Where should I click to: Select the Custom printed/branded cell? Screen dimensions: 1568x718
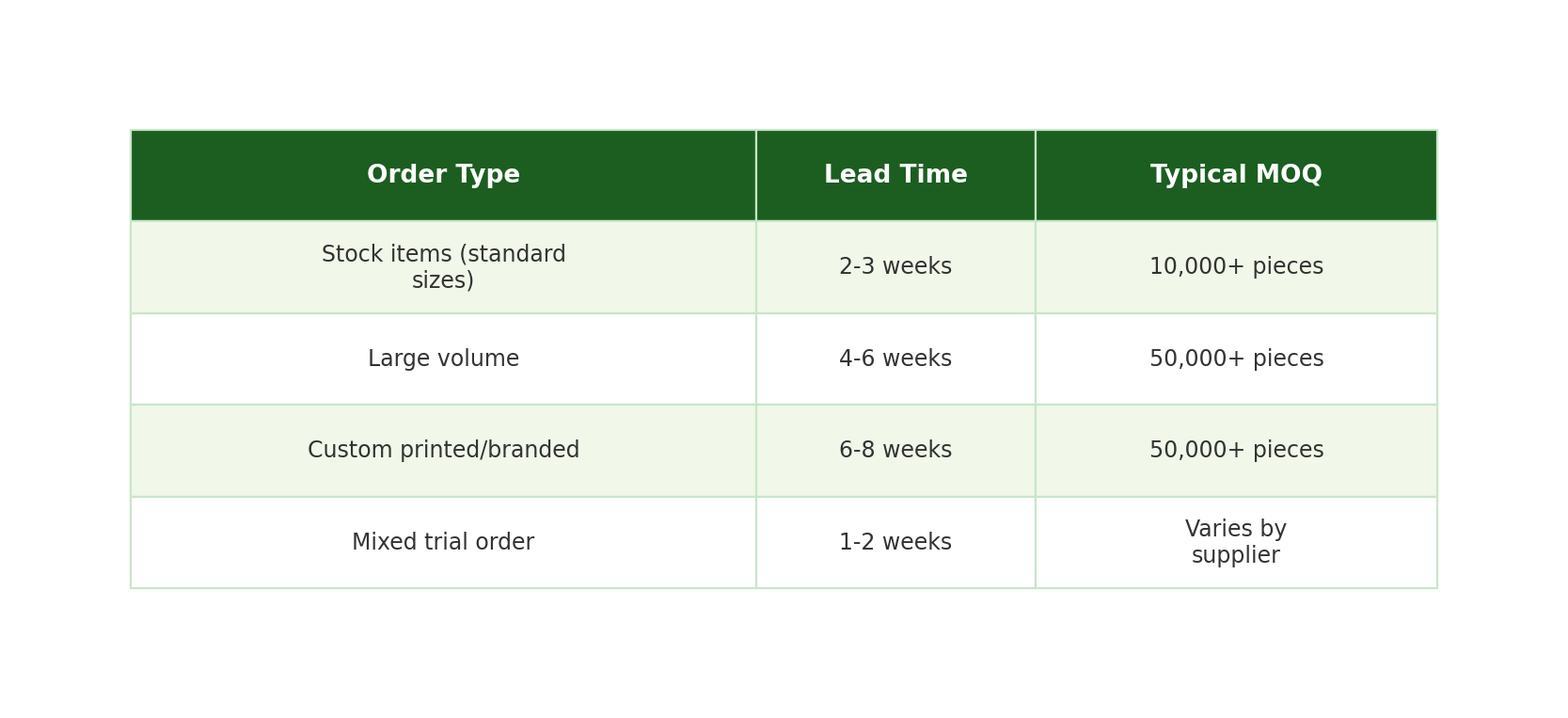tap(443, 451)
